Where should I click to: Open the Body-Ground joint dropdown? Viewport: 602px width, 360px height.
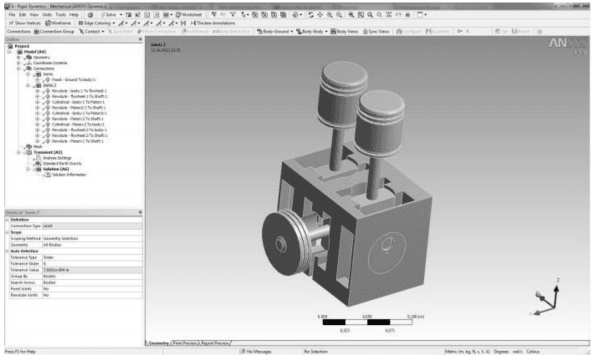[275, 31]
